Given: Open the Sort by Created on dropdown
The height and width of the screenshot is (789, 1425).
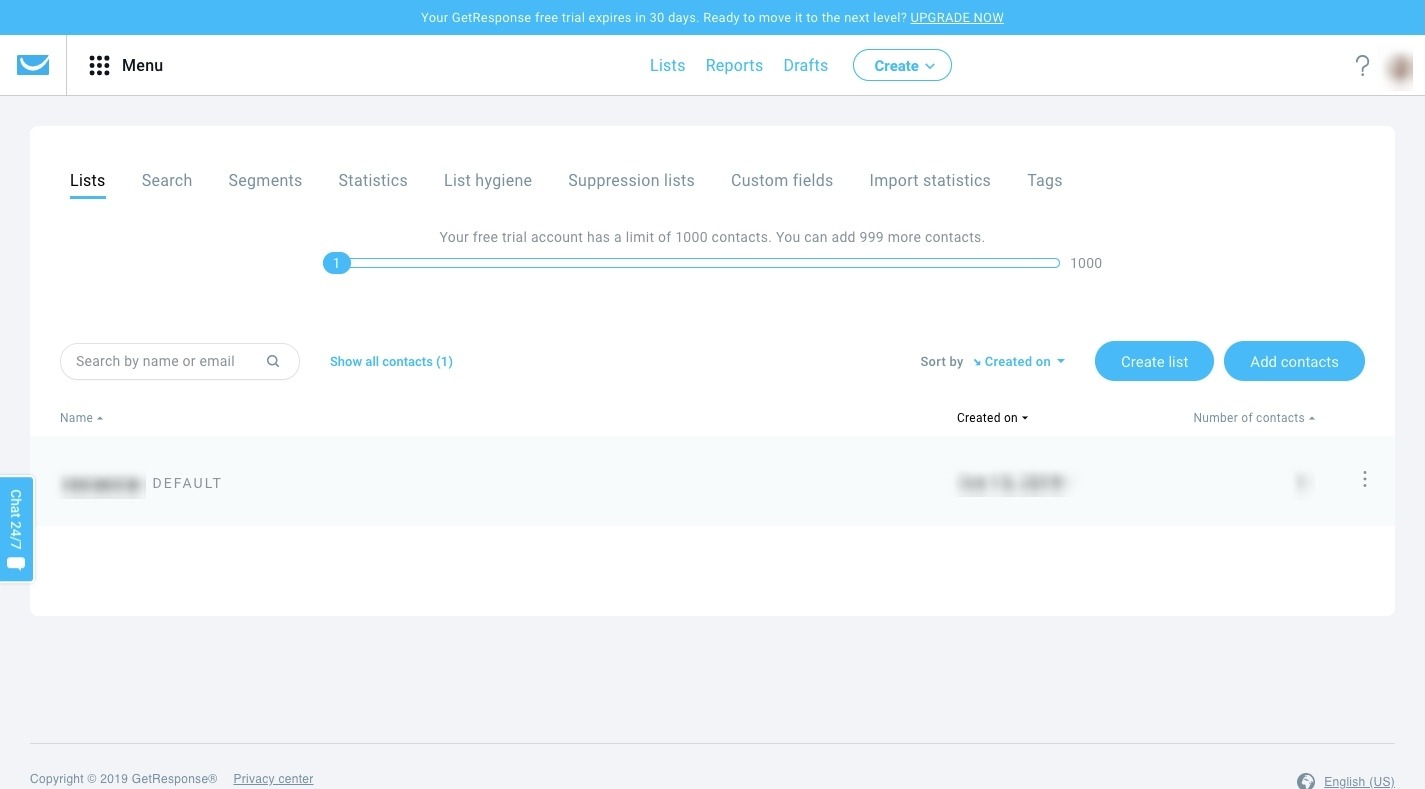Looking at the screenshot, I should coord(1018,361).
